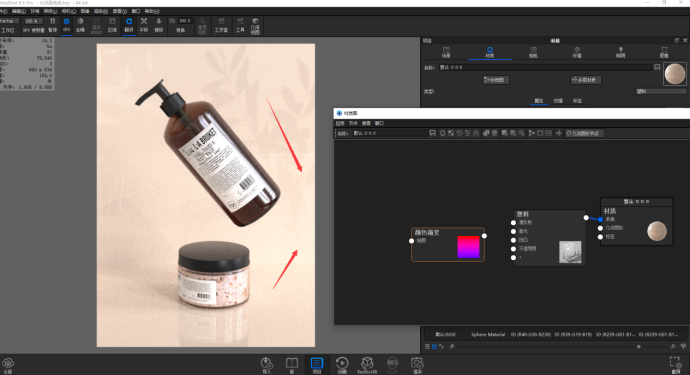The height and width of the screenshot is (375, 690).
Task: Open the material type dropdown
Action: tap(661, 91)
